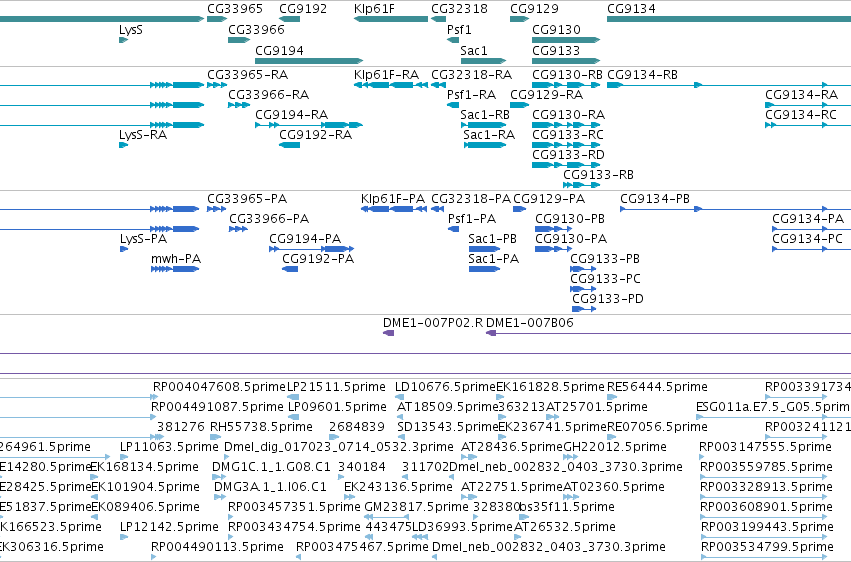This screenshot has width=851, height=562.
Task: Click the DMG1C.1_1.G08.C1 EST label
Action: pyautogui.click(x=271, y=468)
